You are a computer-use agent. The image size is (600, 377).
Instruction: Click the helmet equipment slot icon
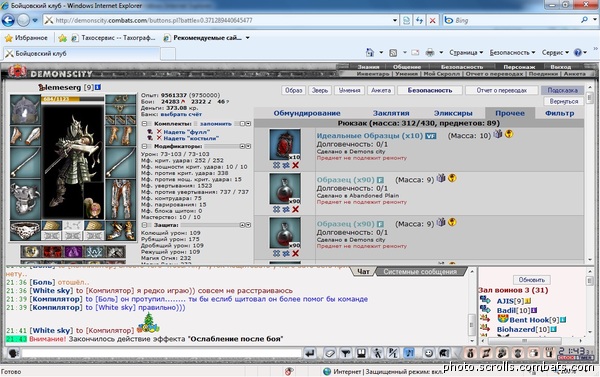click(25, 109)
